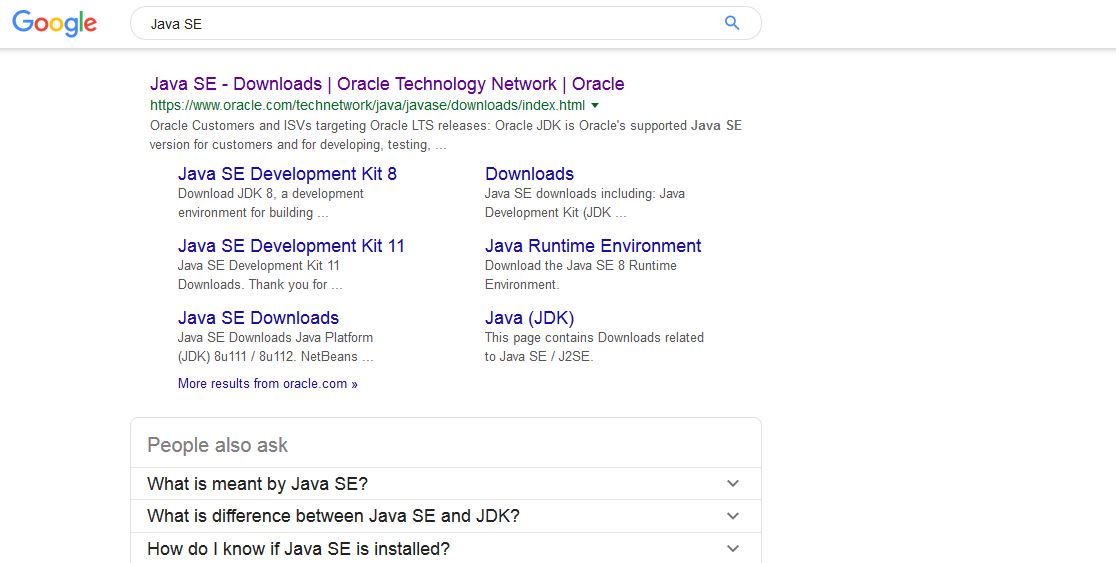Click the People also ask heading
This screenshot has height=563, width=1116.
pyautogui.click(x=217, y=445)
